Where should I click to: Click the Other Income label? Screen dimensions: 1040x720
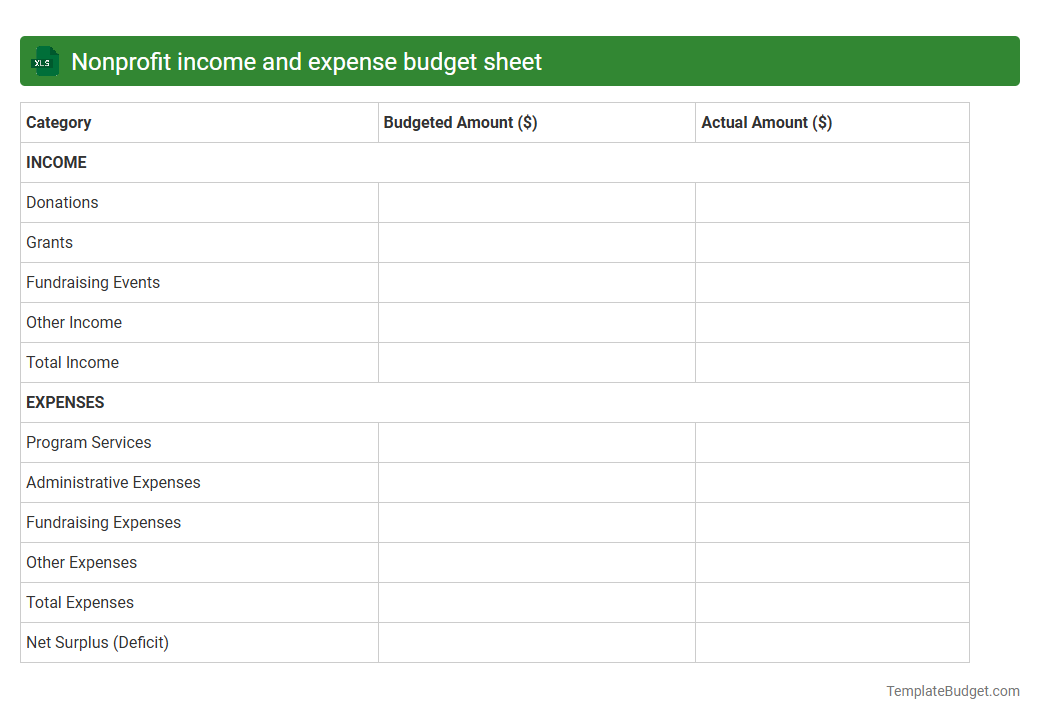[x=74, y=322]
